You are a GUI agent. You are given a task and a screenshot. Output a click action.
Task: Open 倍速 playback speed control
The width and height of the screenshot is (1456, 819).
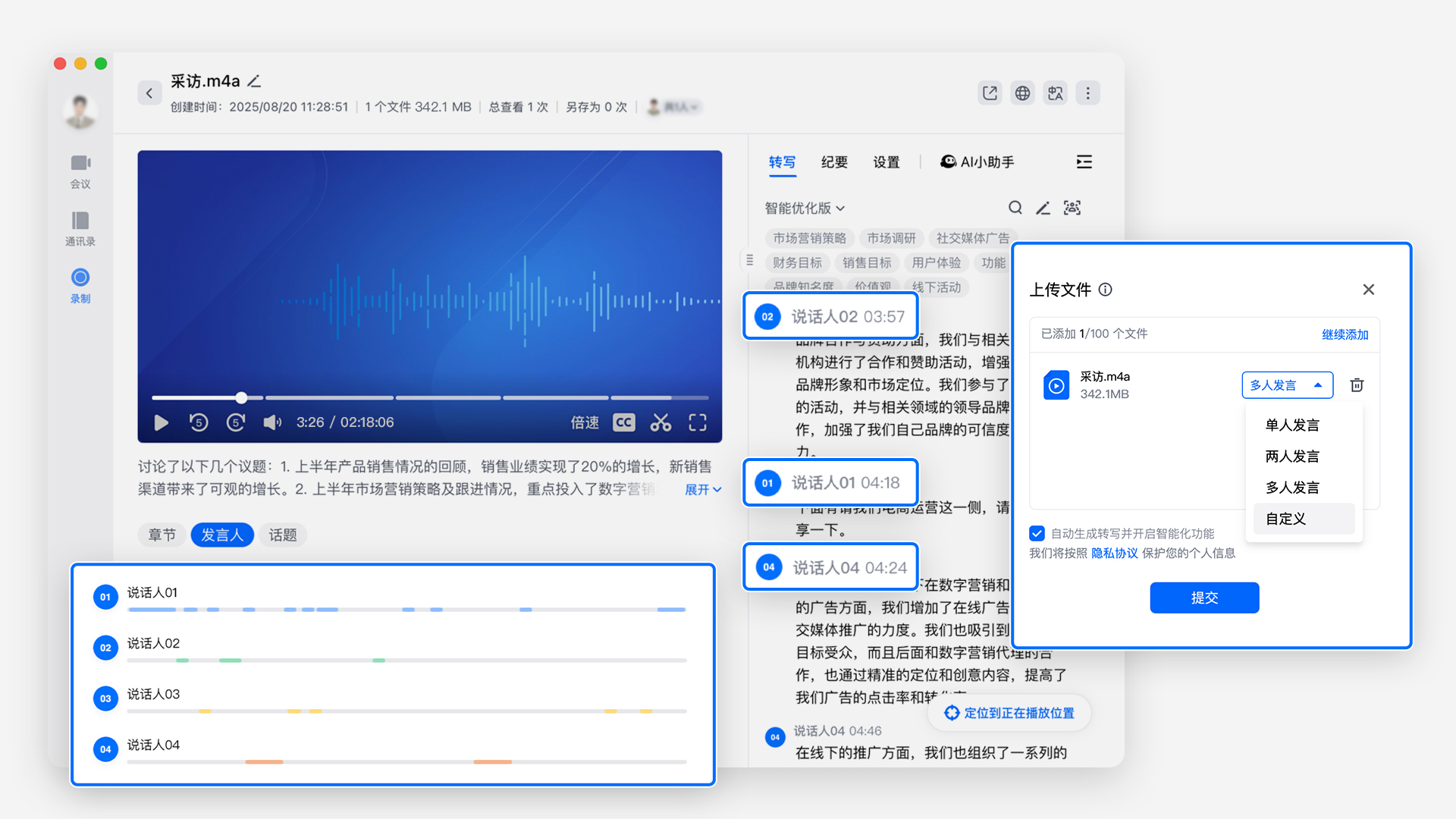(x=585, y=422)
